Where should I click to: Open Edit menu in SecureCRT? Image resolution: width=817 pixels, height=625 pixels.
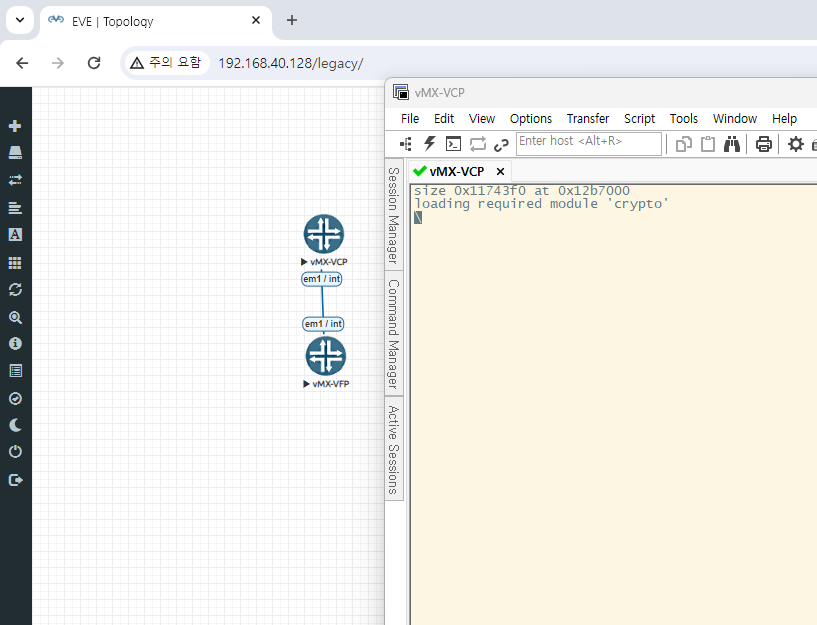[x=444, y=119]
